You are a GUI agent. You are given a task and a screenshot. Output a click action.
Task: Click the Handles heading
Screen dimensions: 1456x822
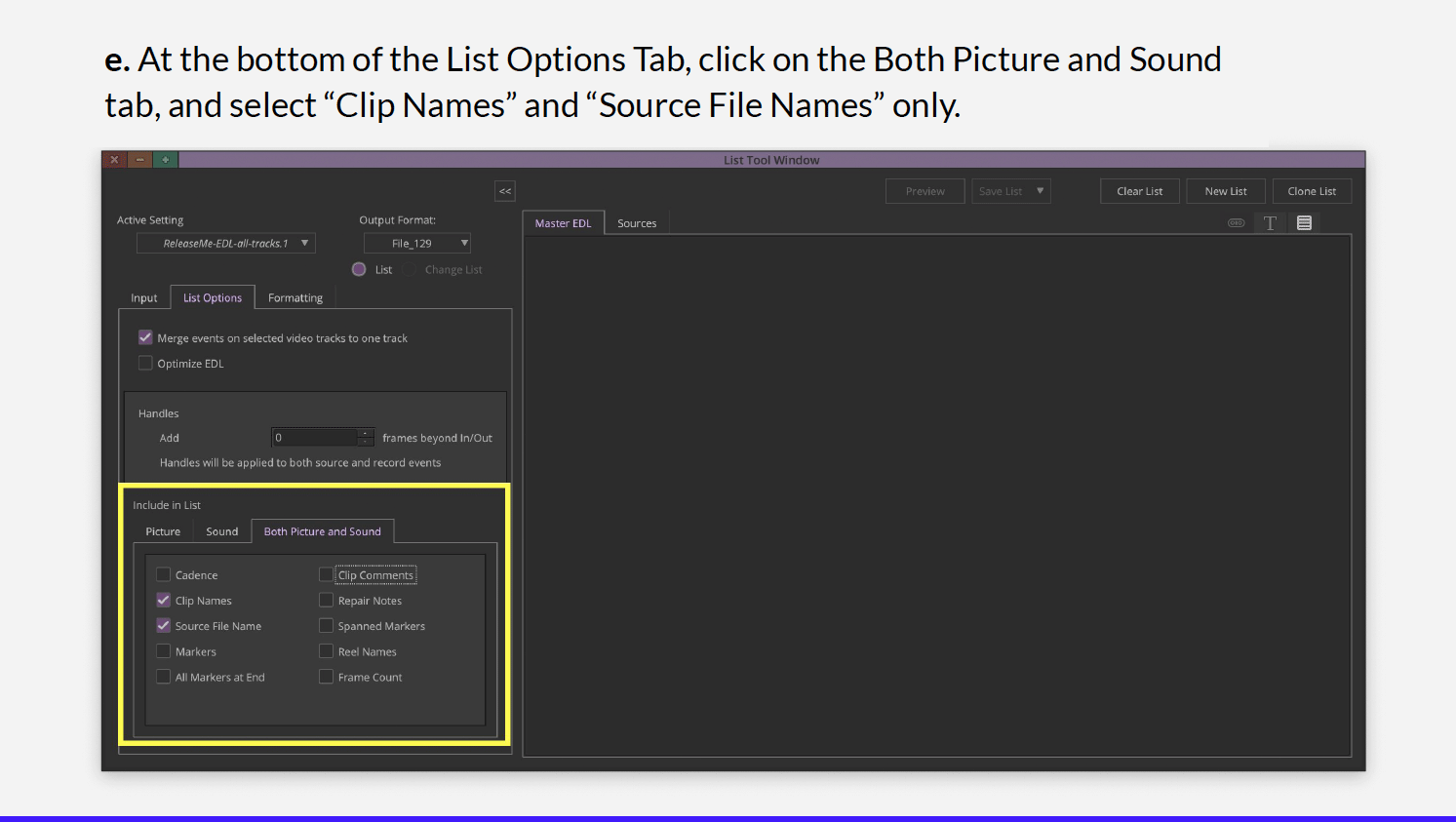click(x=159, y=413)
